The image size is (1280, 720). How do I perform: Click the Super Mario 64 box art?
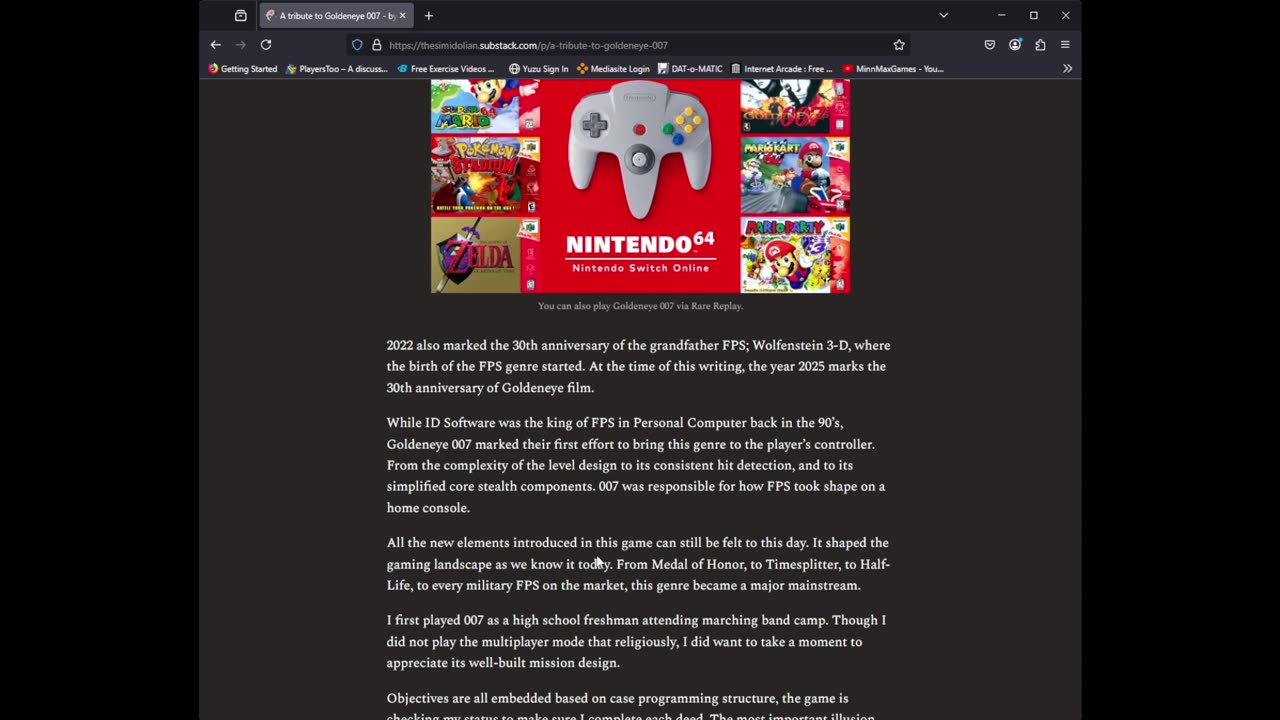tap(485, 106)
